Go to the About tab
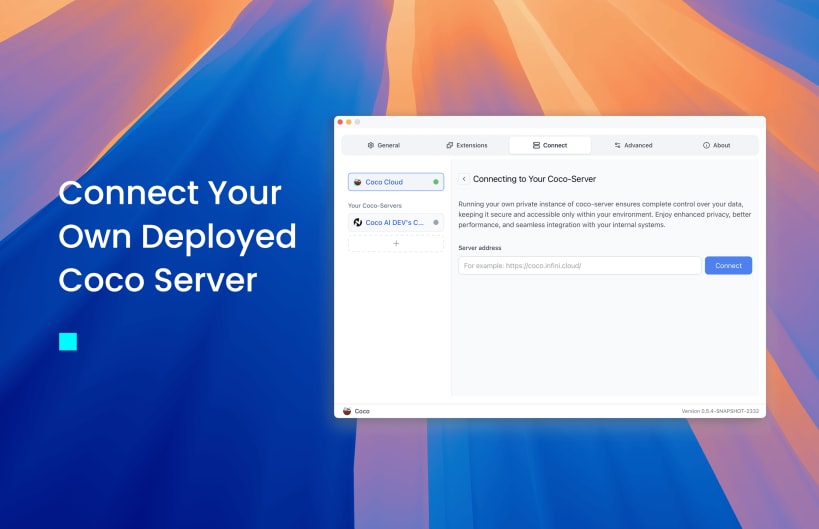Image resolution: width=819 pixels, height=529 pixels. click(x=716, y=145)
